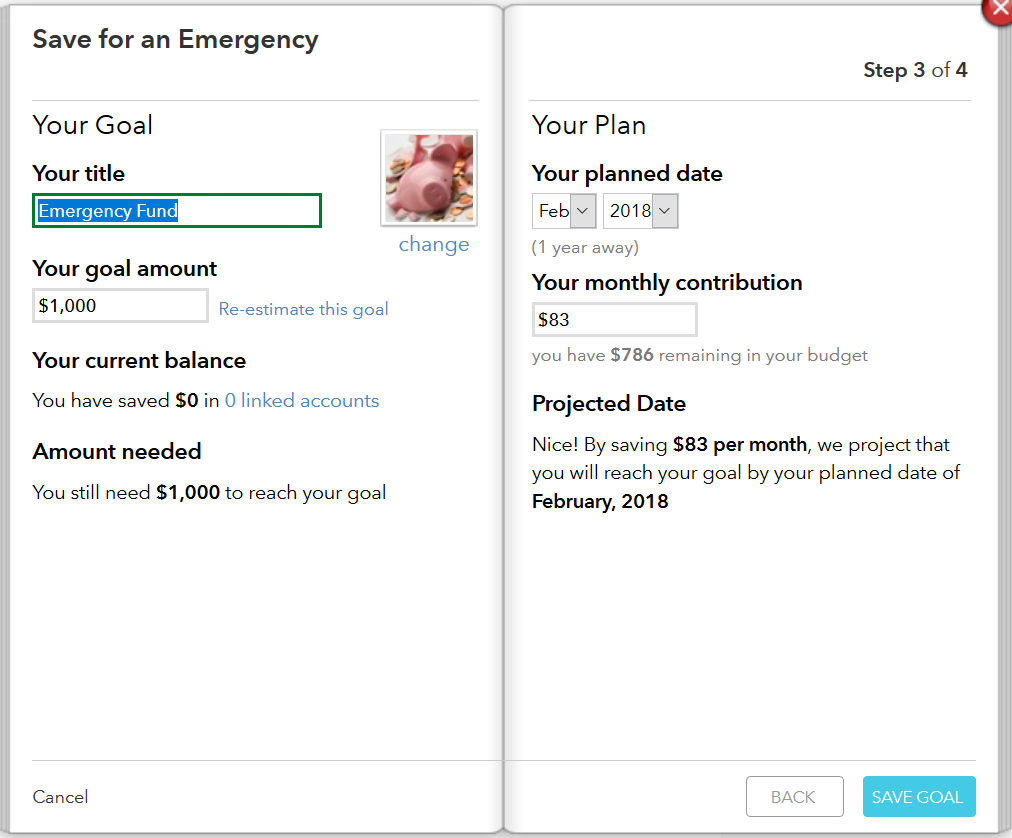Click the piggy bank goal image
The width and height of the screenshot is (1012, 838).
pos(429,178)
